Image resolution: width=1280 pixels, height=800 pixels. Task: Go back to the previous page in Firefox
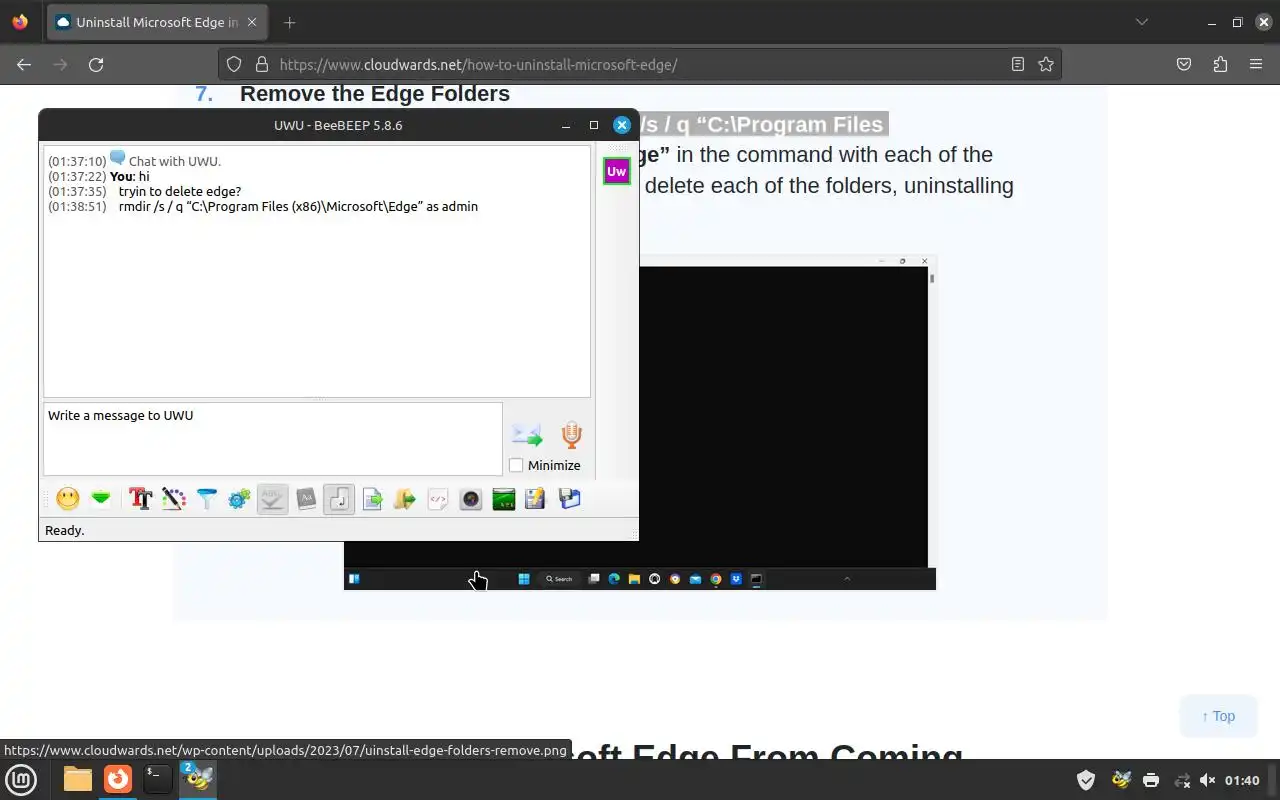pyautogui.click(x=24, y=64)
